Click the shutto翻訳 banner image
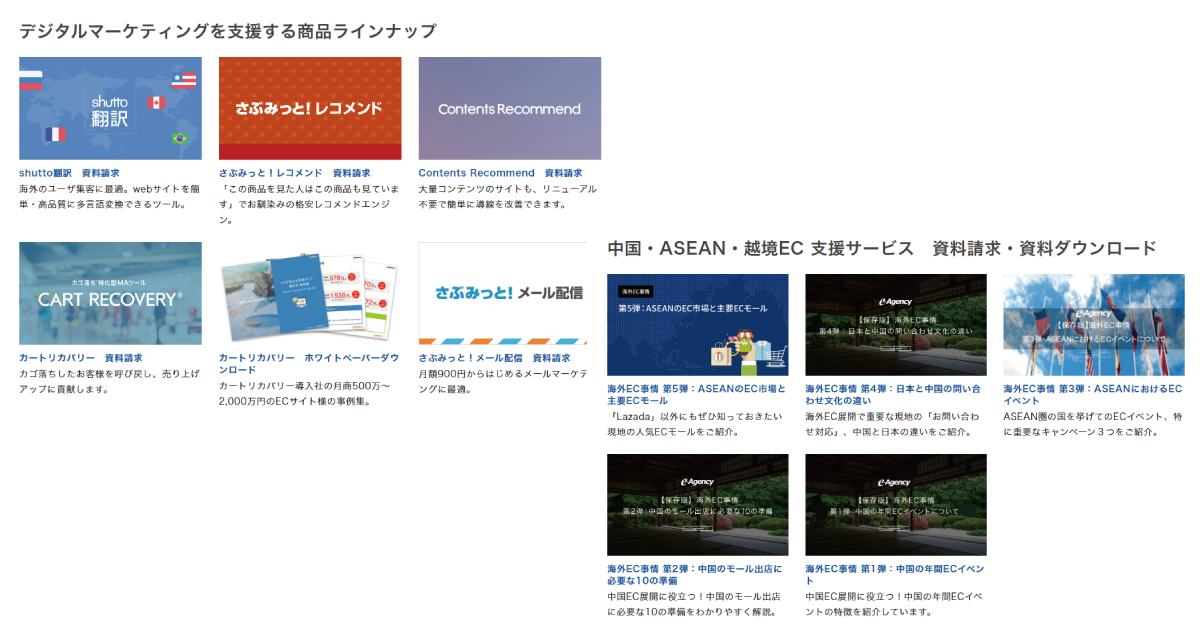Viewport: 1200px width, 630px height. [x=110, y=108]
